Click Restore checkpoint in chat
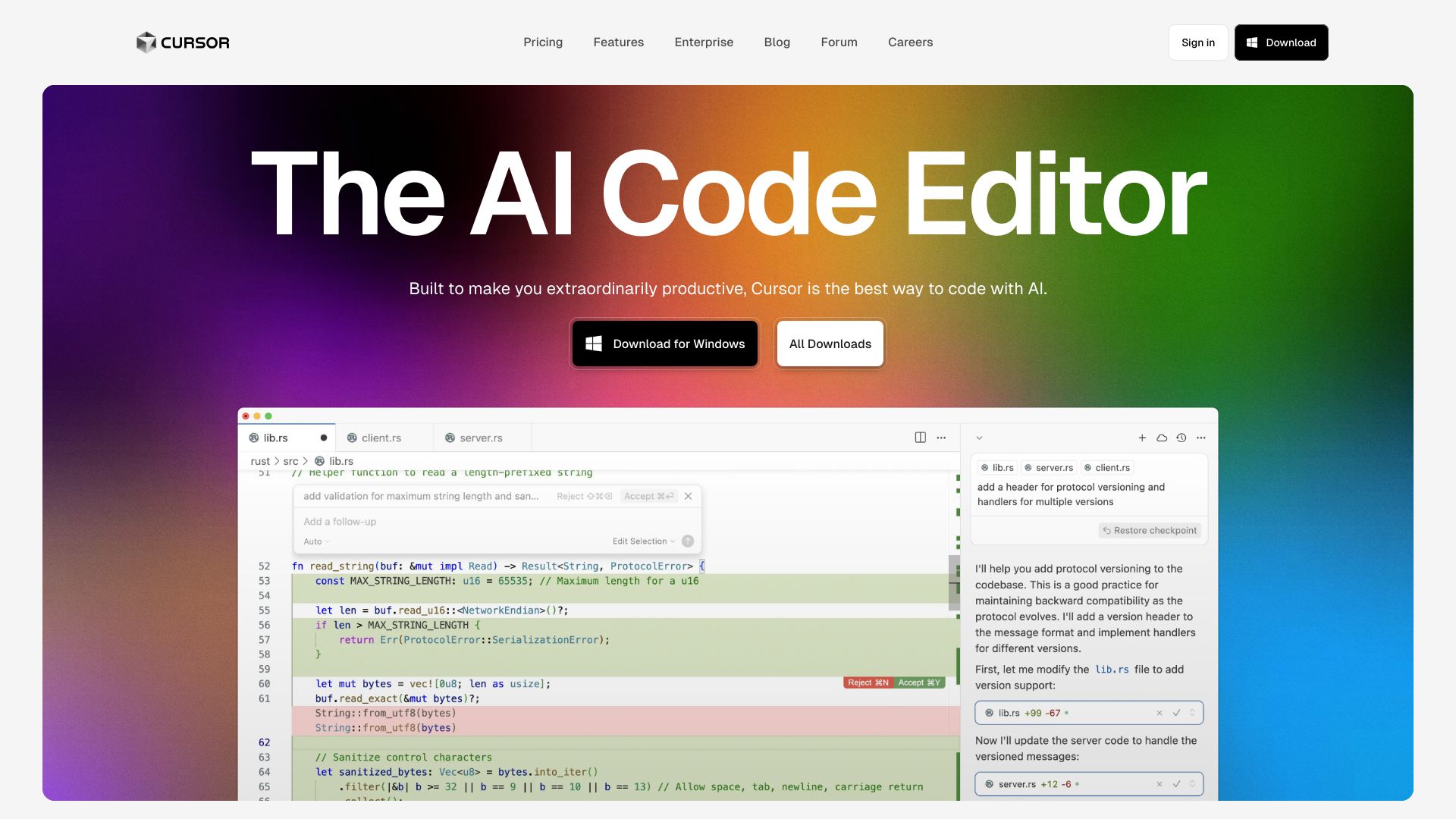 [x=1150, y=530]
